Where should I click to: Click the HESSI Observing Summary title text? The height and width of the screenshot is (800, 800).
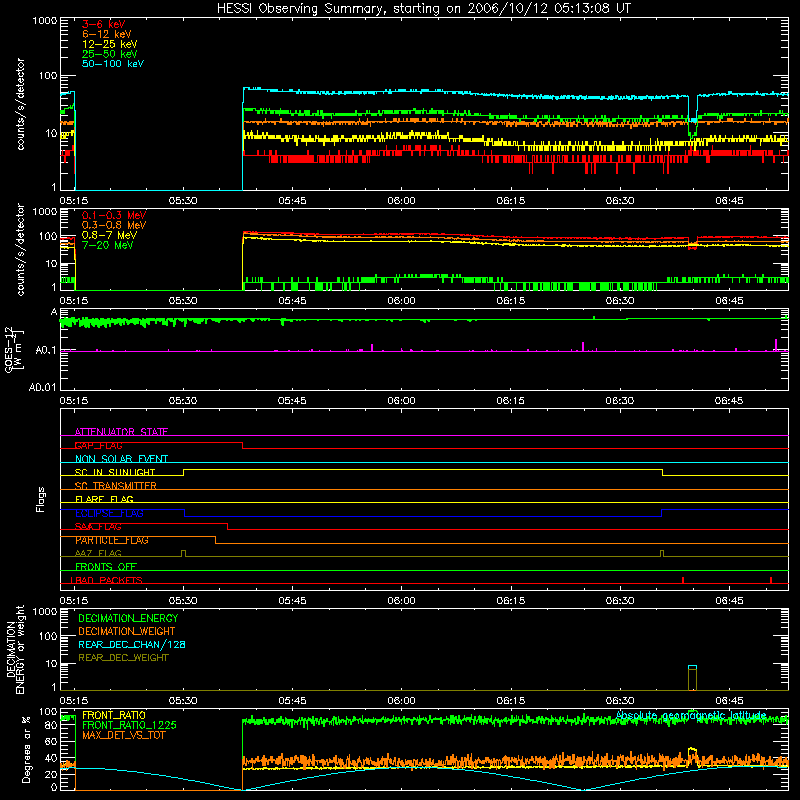tap(423, 9)
